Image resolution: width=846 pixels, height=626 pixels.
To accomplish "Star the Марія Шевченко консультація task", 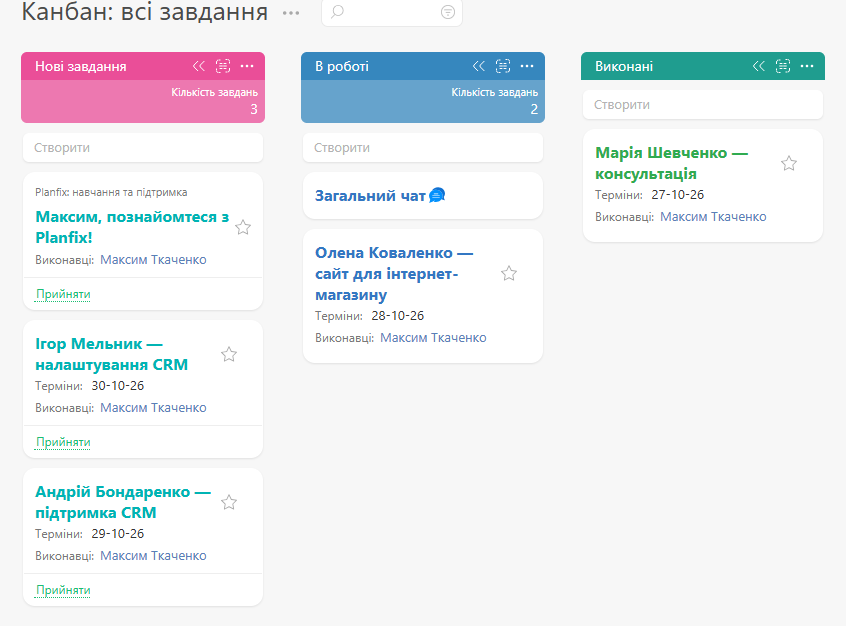I will point(789,163).
